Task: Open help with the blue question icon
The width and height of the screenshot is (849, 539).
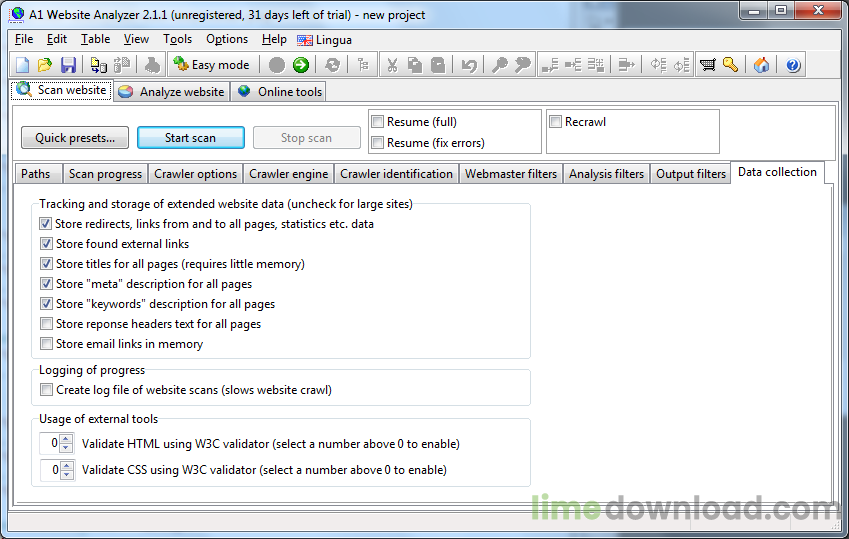Action: click(793, 65)
